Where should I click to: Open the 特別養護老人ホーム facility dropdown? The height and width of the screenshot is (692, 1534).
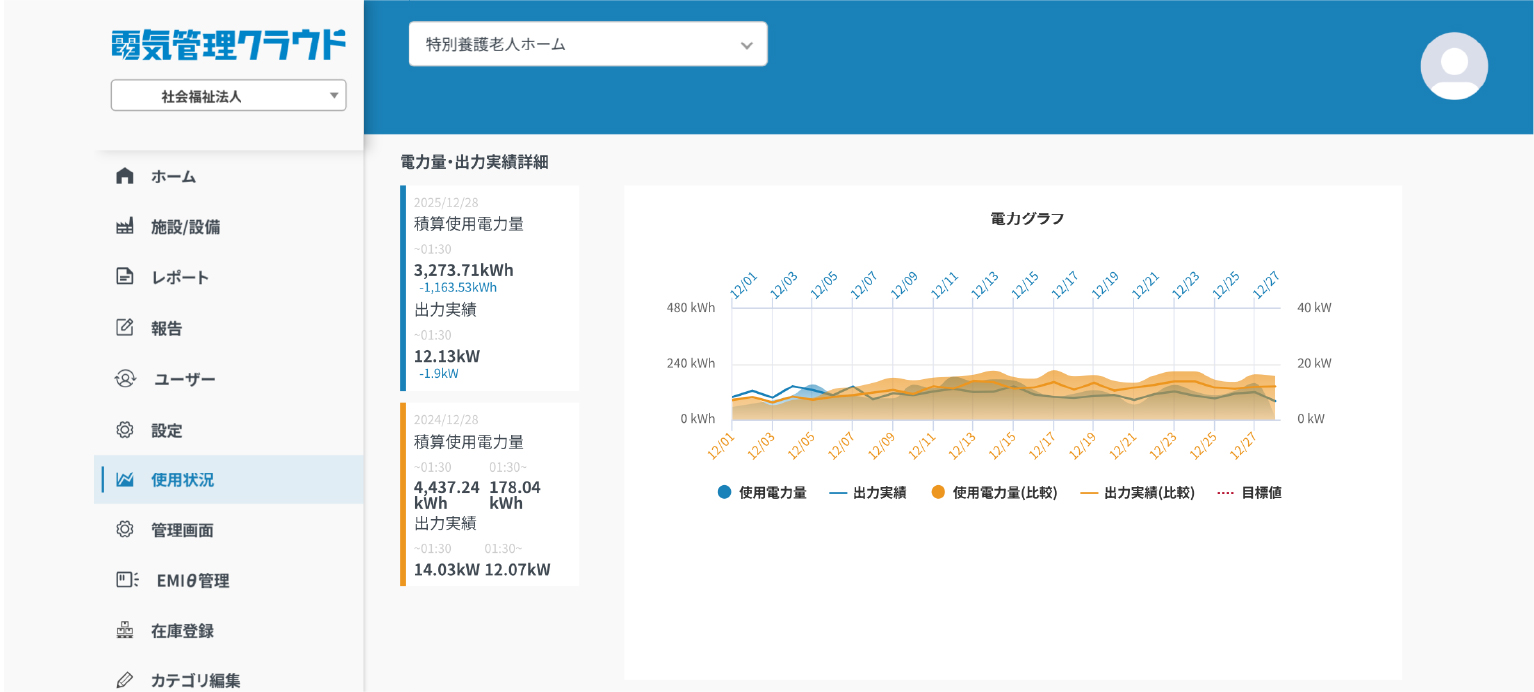[x=588, y=43]
